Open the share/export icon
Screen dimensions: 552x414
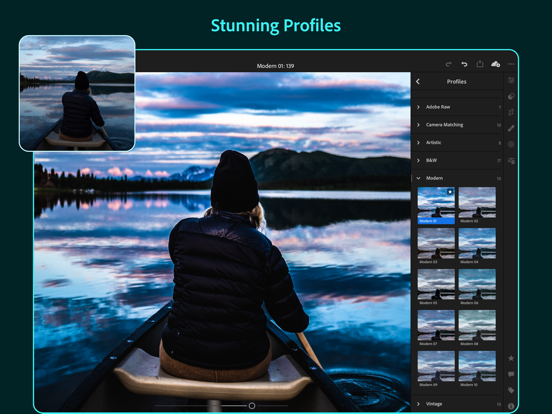480,64
